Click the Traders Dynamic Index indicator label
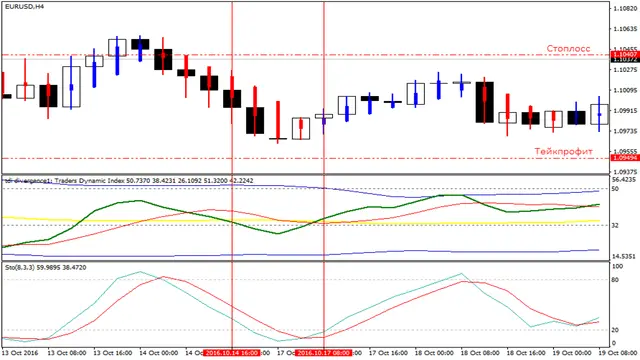 point(129,180)
